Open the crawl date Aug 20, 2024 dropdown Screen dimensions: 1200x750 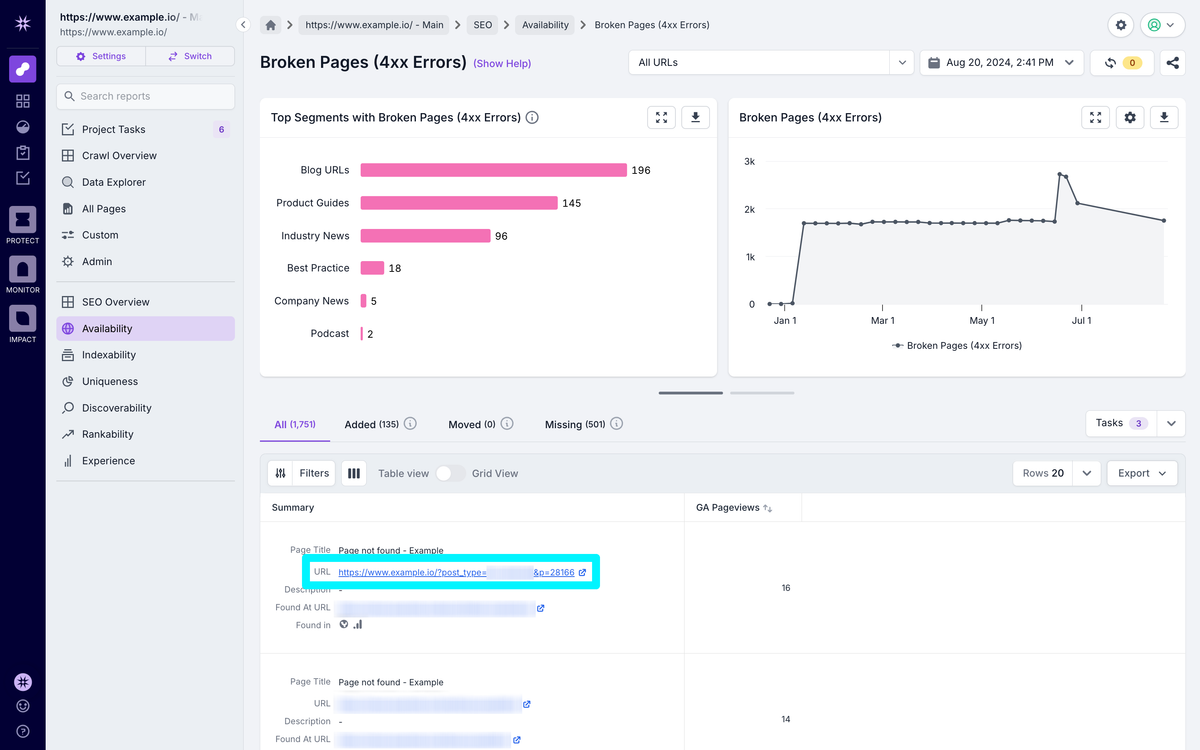pyautogui.click(x=1002, y=62)
